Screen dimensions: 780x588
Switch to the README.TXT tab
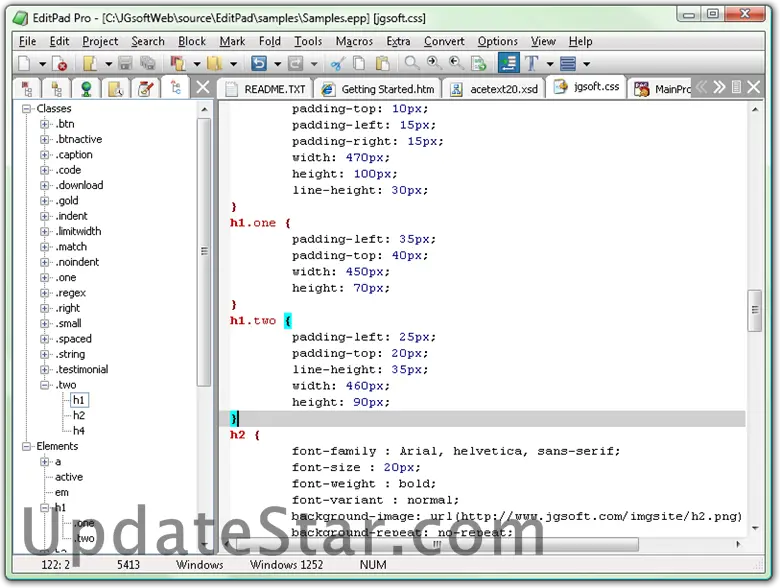[x=266, y=89]
